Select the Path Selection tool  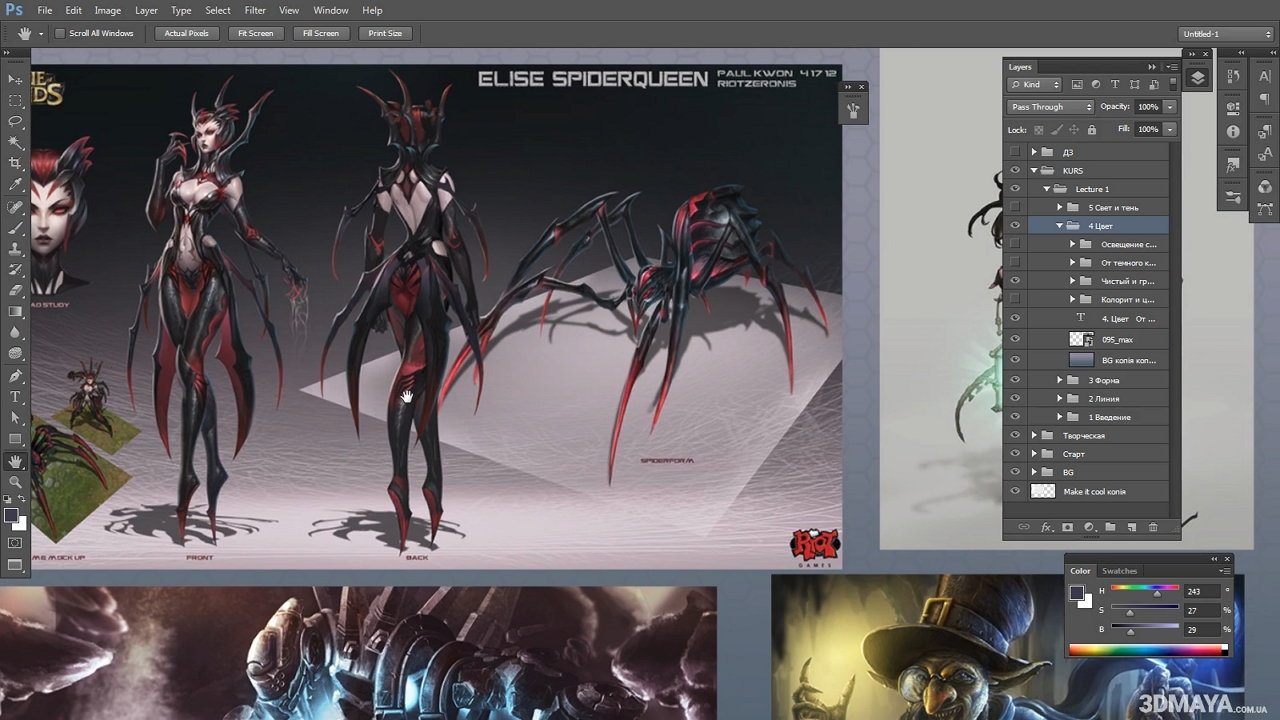coord(15,418)
